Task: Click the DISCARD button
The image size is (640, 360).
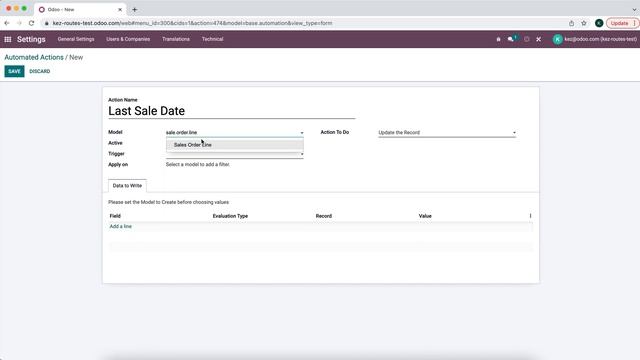Action: click(40, 71)
